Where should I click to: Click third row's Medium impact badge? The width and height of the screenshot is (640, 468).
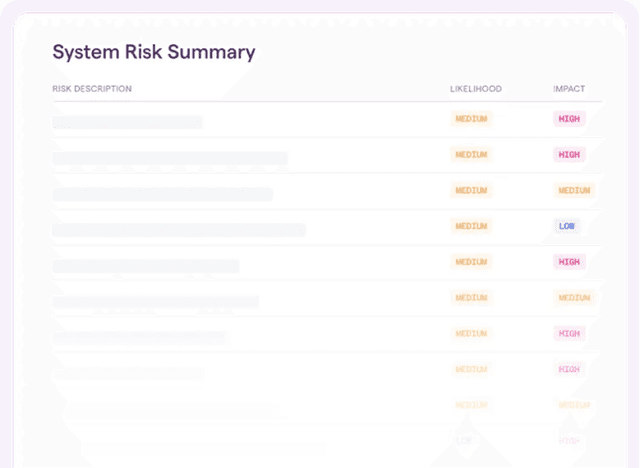[x=574, y=191]
